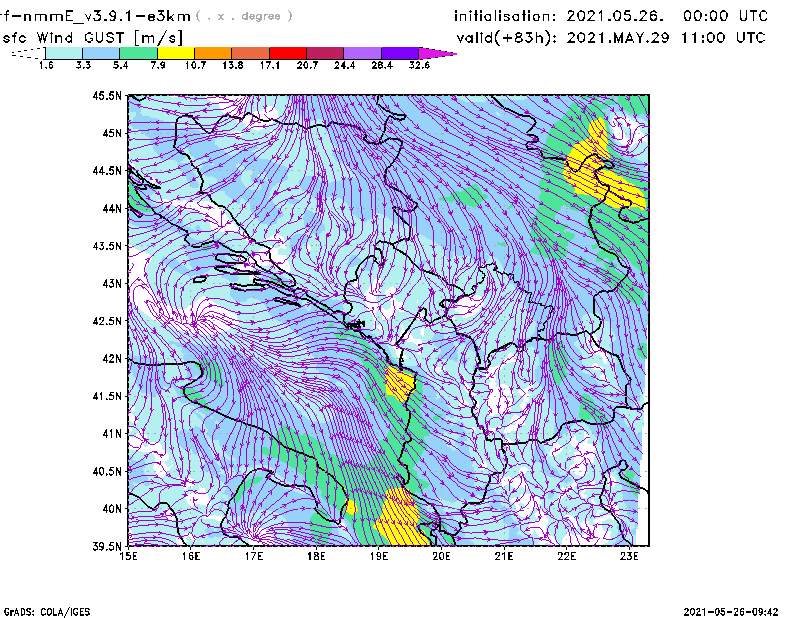Click the 44.5N latitude label
800x618 pixels.
107,170
